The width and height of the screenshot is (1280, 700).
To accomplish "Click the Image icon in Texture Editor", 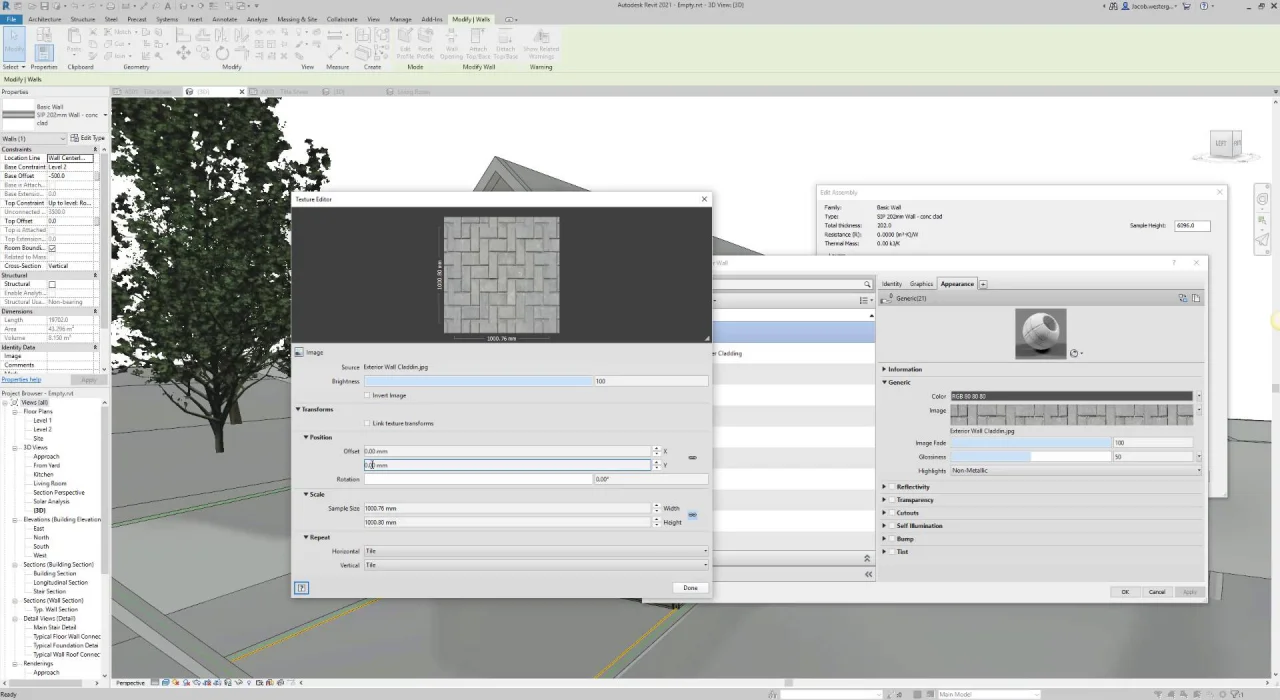I will coord(299,352).
